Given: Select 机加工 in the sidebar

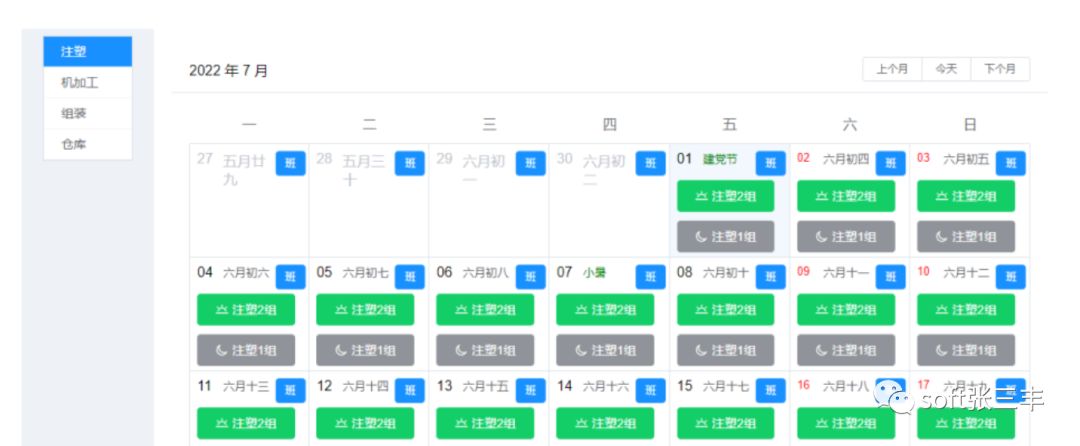Looking at the screenshot, I should click(x=88, y=83).
